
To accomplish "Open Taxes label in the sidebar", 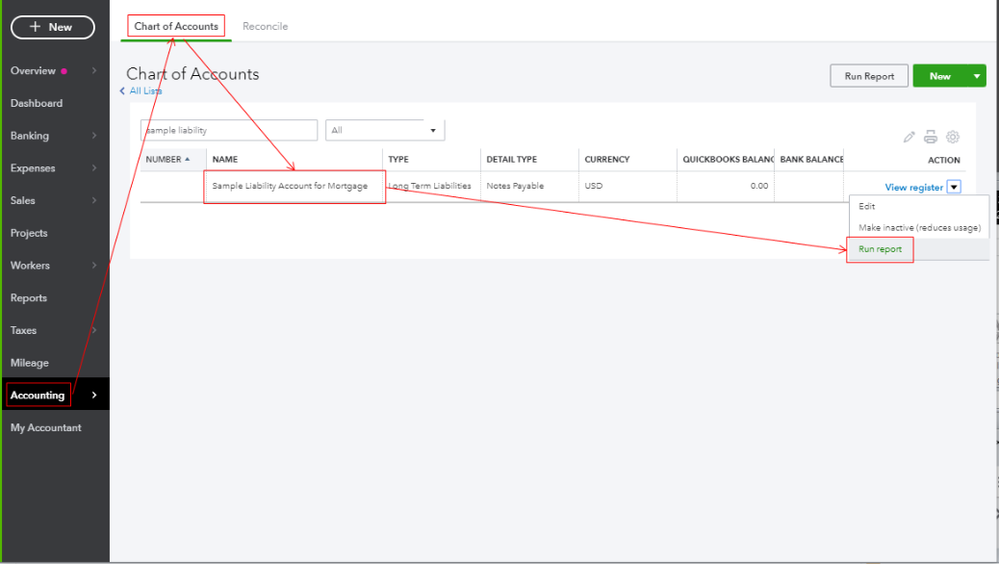I will tap(23, 330).
